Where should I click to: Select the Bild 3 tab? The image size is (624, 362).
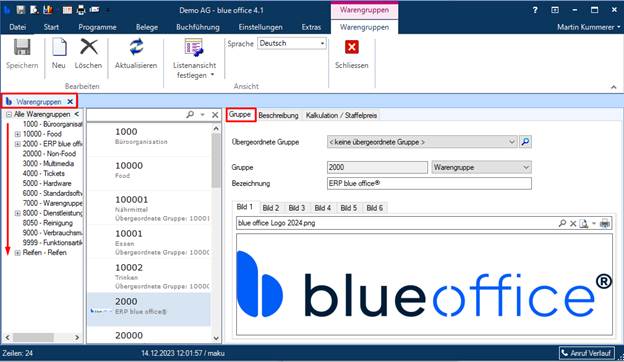tap(296, 208)
